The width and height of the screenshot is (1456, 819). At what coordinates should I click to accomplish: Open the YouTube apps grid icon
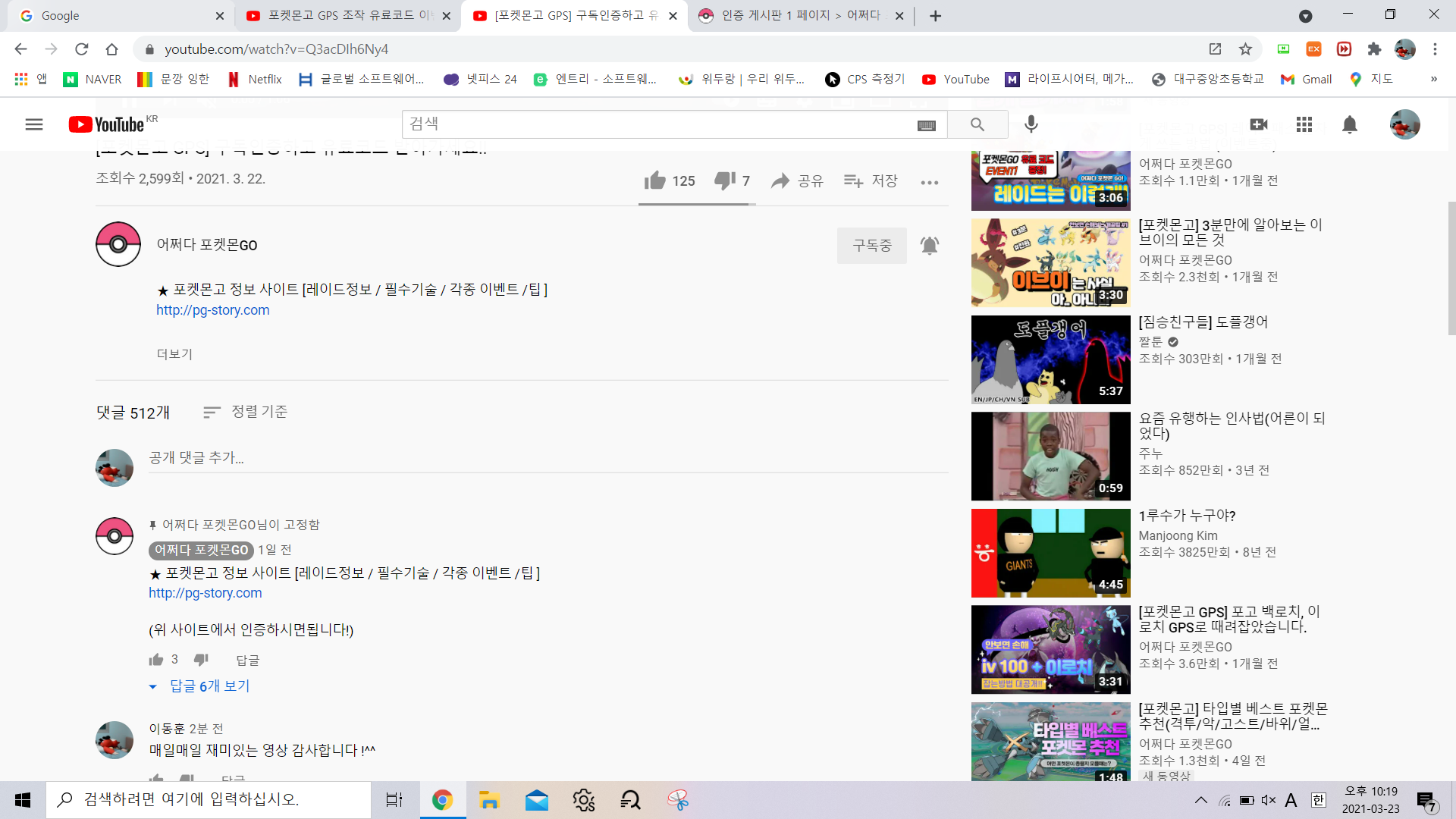[1304, 124]
